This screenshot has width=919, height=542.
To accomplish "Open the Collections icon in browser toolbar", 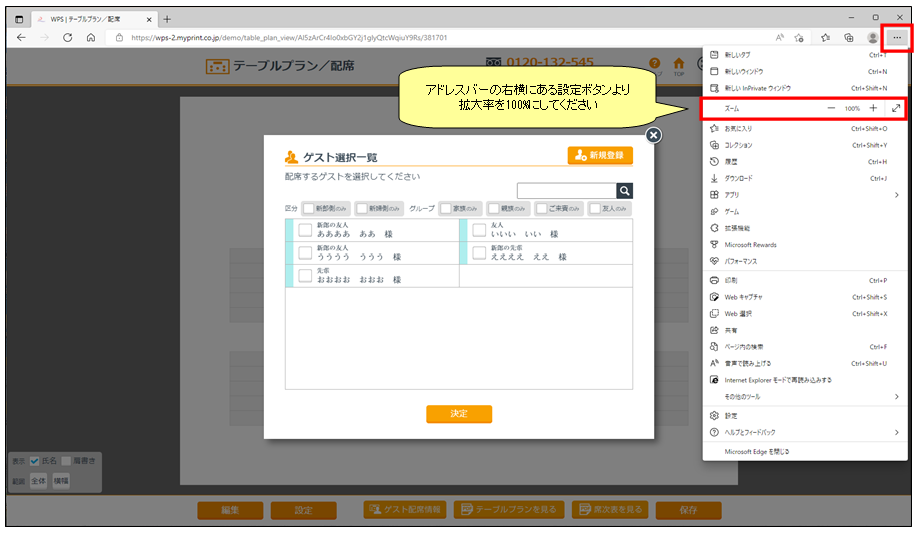I will pyautogui.click(x=848, y=37).
